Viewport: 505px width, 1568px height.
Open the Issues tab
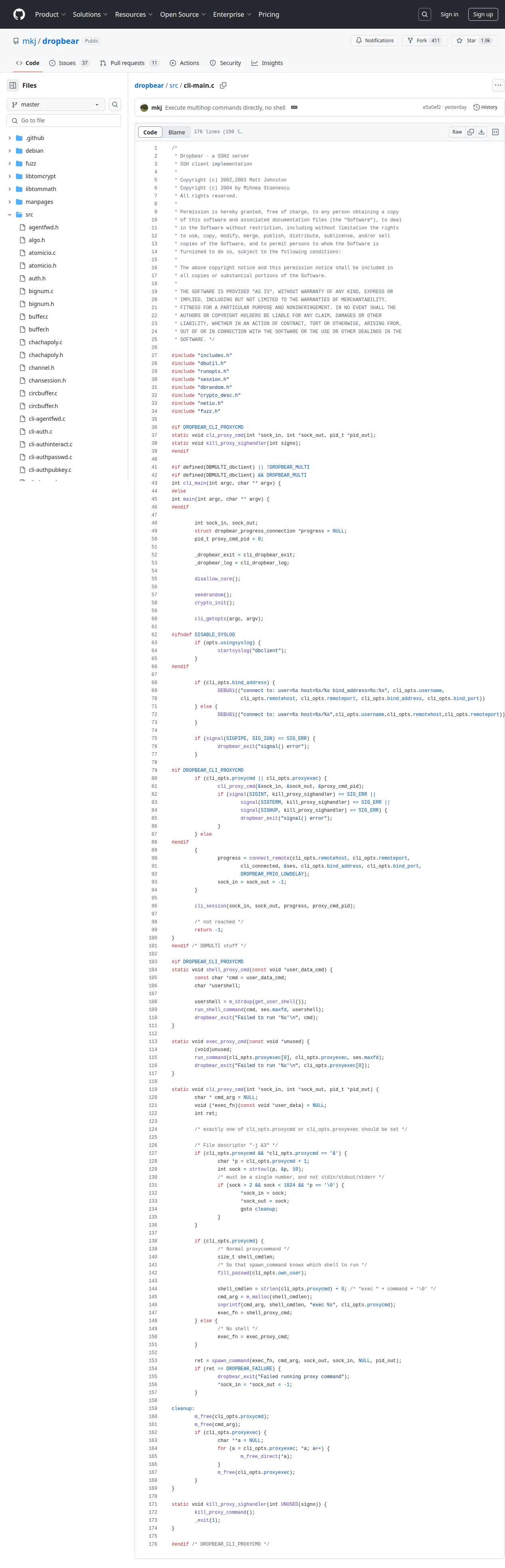(x=69, y=63)
